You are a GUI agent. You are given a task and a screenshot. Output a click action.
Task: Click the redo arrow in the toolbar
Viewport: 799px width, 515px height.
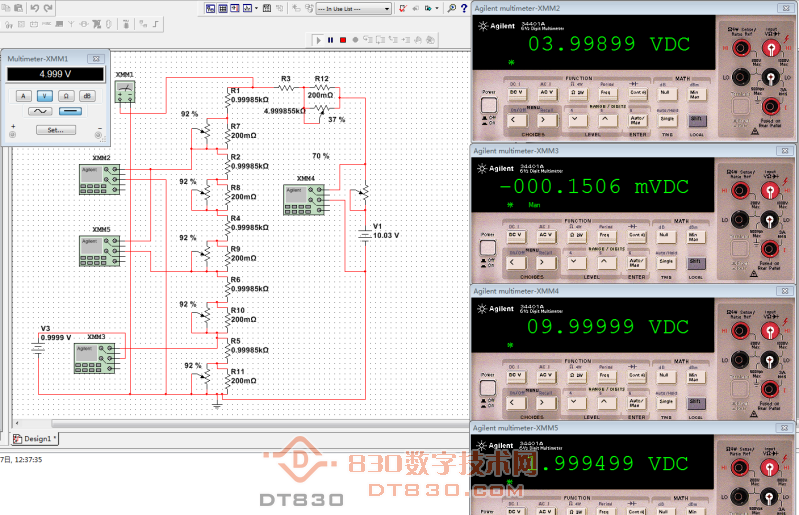point(49,8)
